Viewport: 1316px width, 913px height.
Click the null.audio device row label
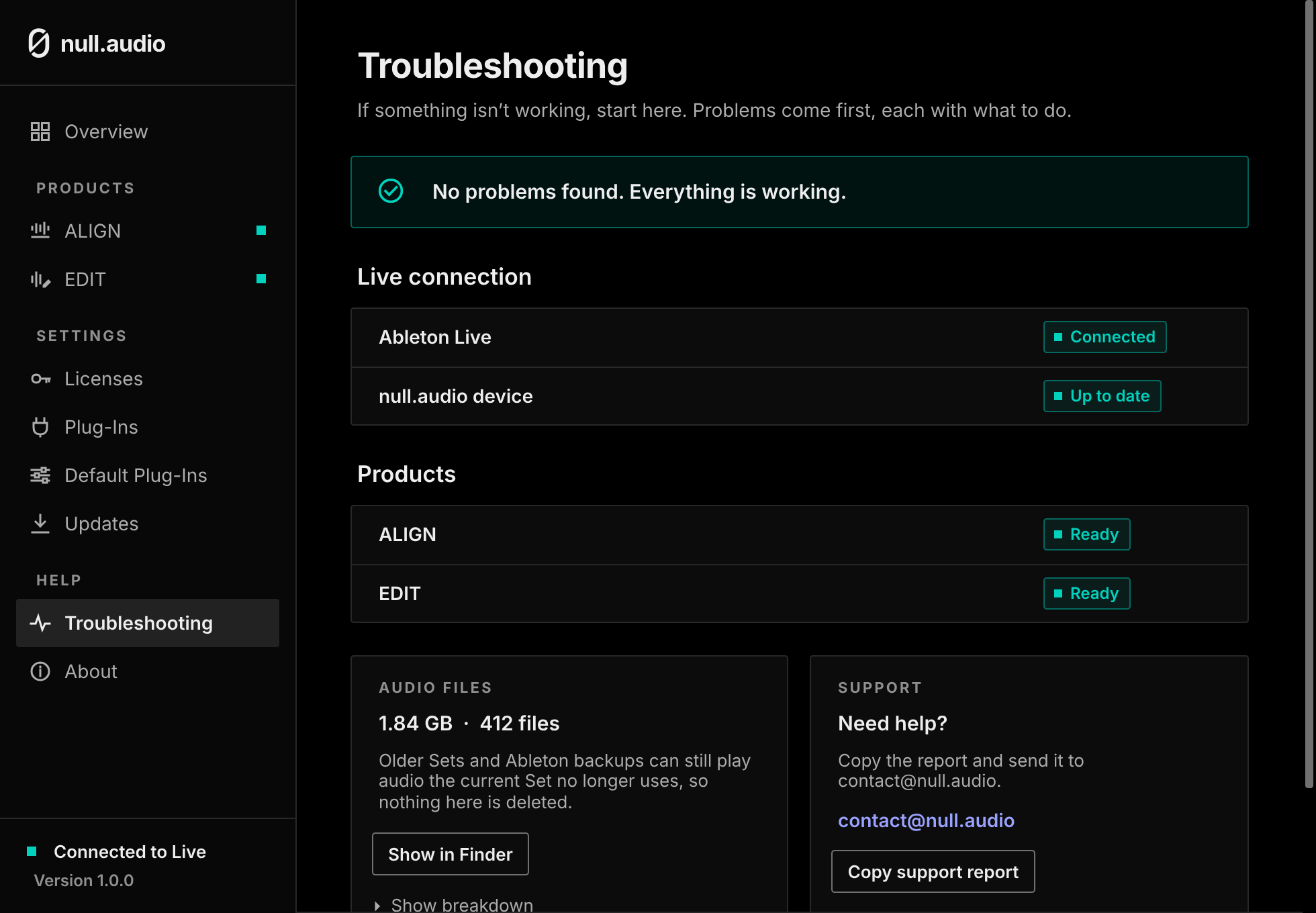(x=456, y=396)
